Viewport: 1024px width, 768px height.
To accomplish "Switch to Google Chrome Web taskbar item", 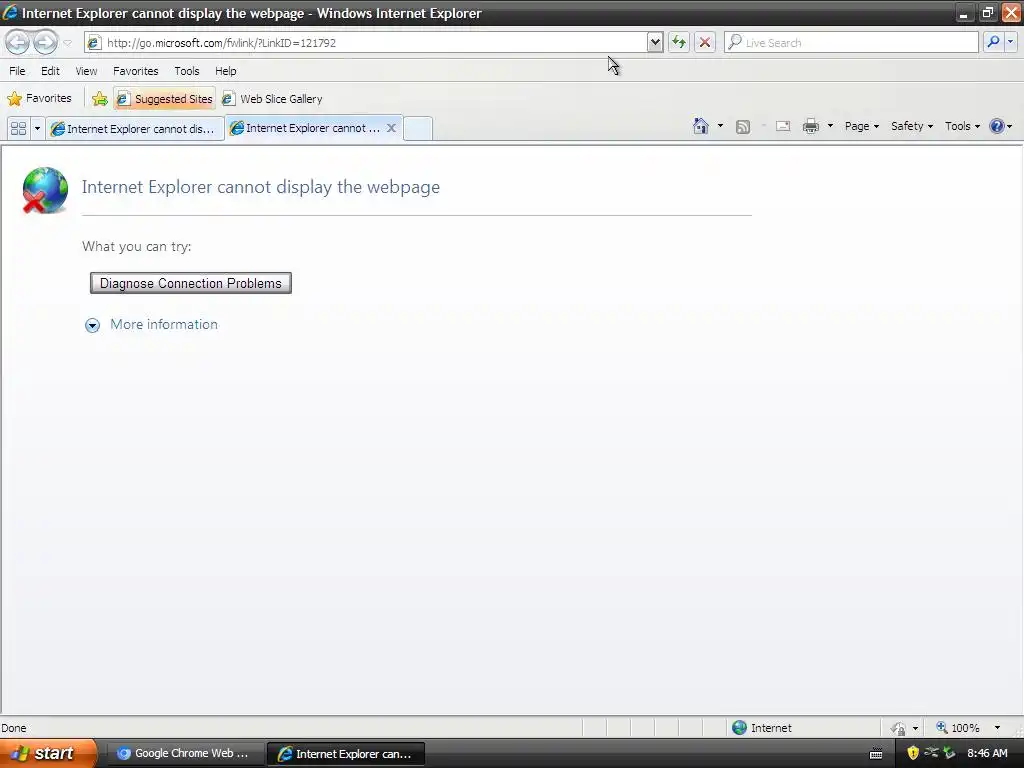I will pos(184,753).
